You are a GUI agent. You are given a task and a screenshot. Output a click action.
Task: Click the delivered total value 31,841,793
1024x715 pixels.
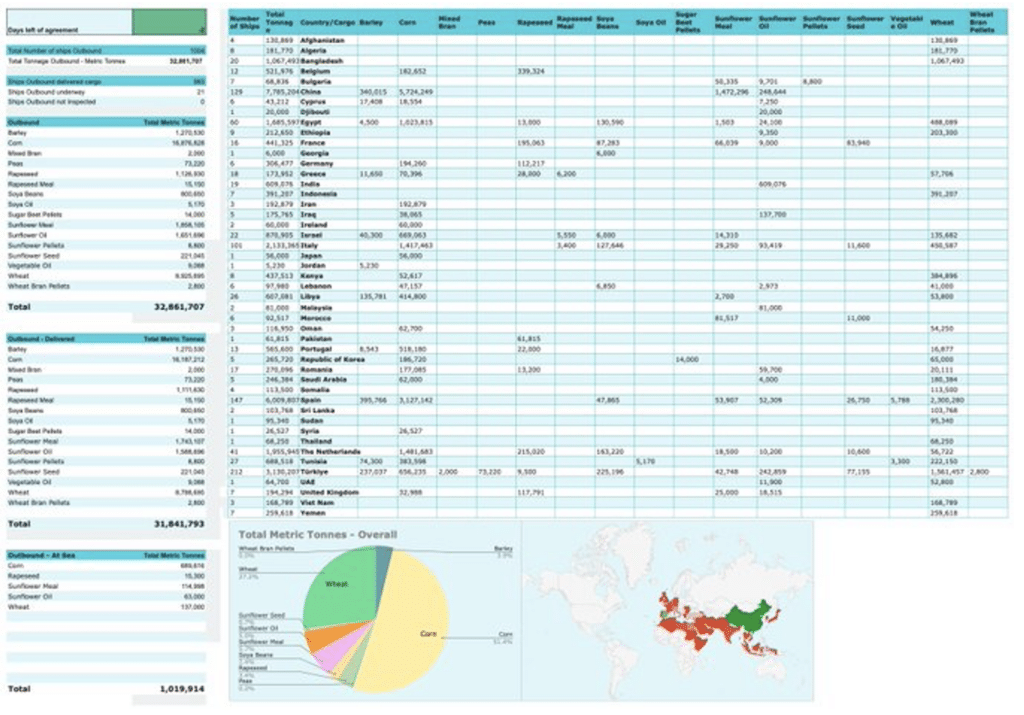179,524
